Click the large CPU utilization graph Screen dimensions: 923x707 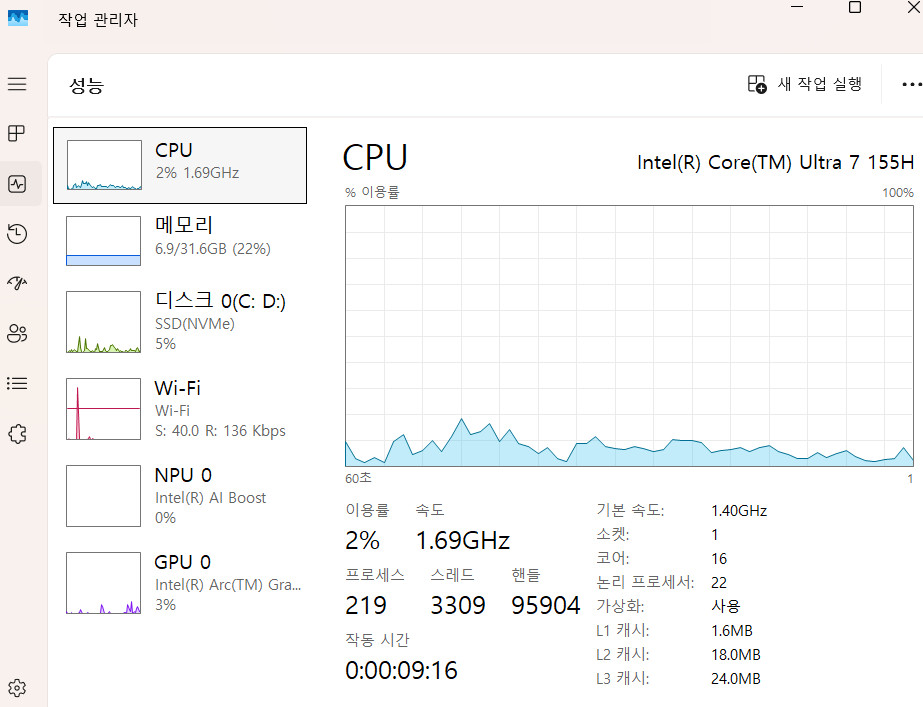[630, 335]
